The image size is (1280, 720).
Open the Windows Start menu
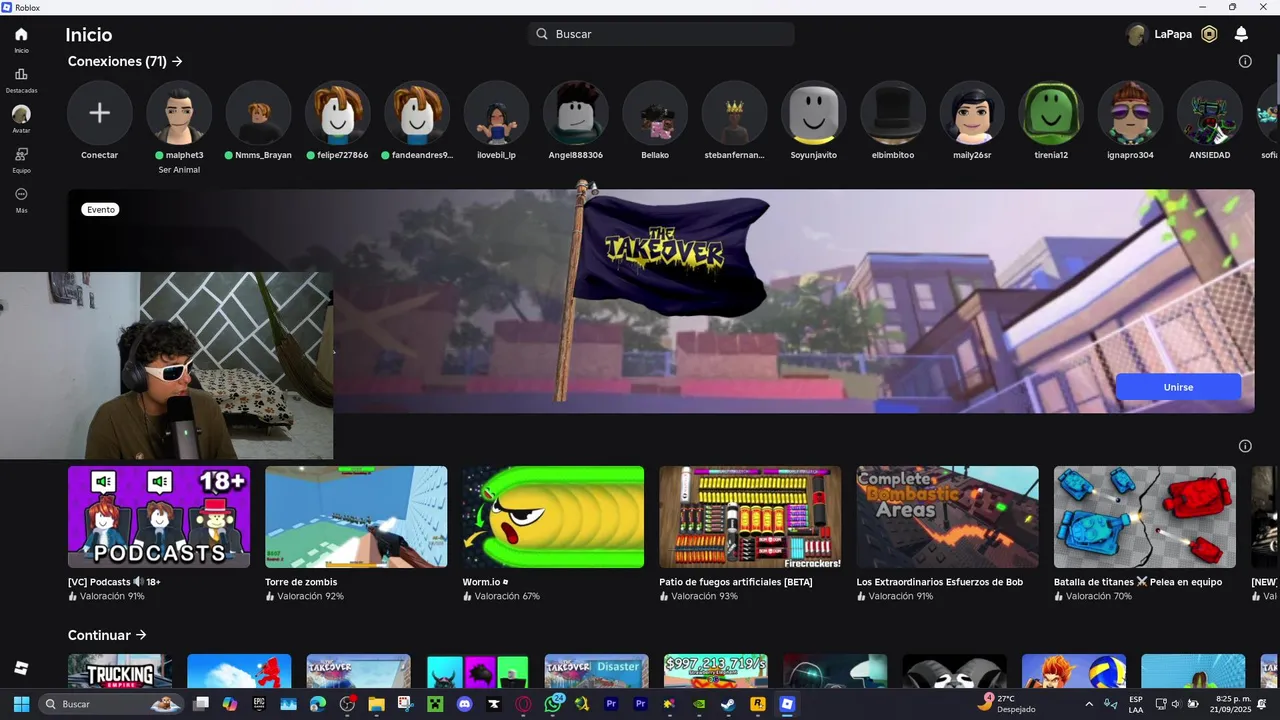point(21,704)
